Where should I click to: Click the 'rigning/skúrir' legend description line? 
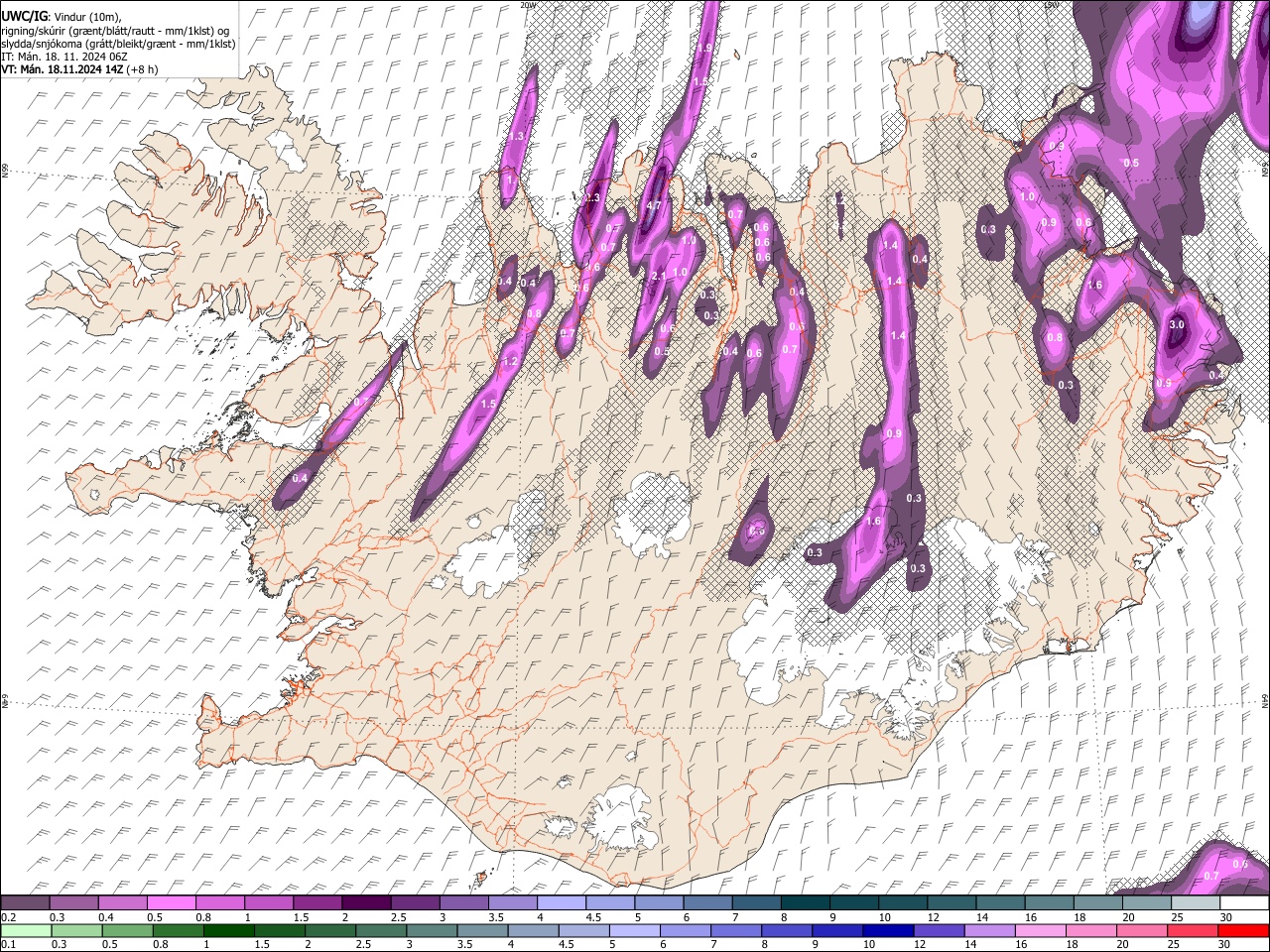[117, 31]
